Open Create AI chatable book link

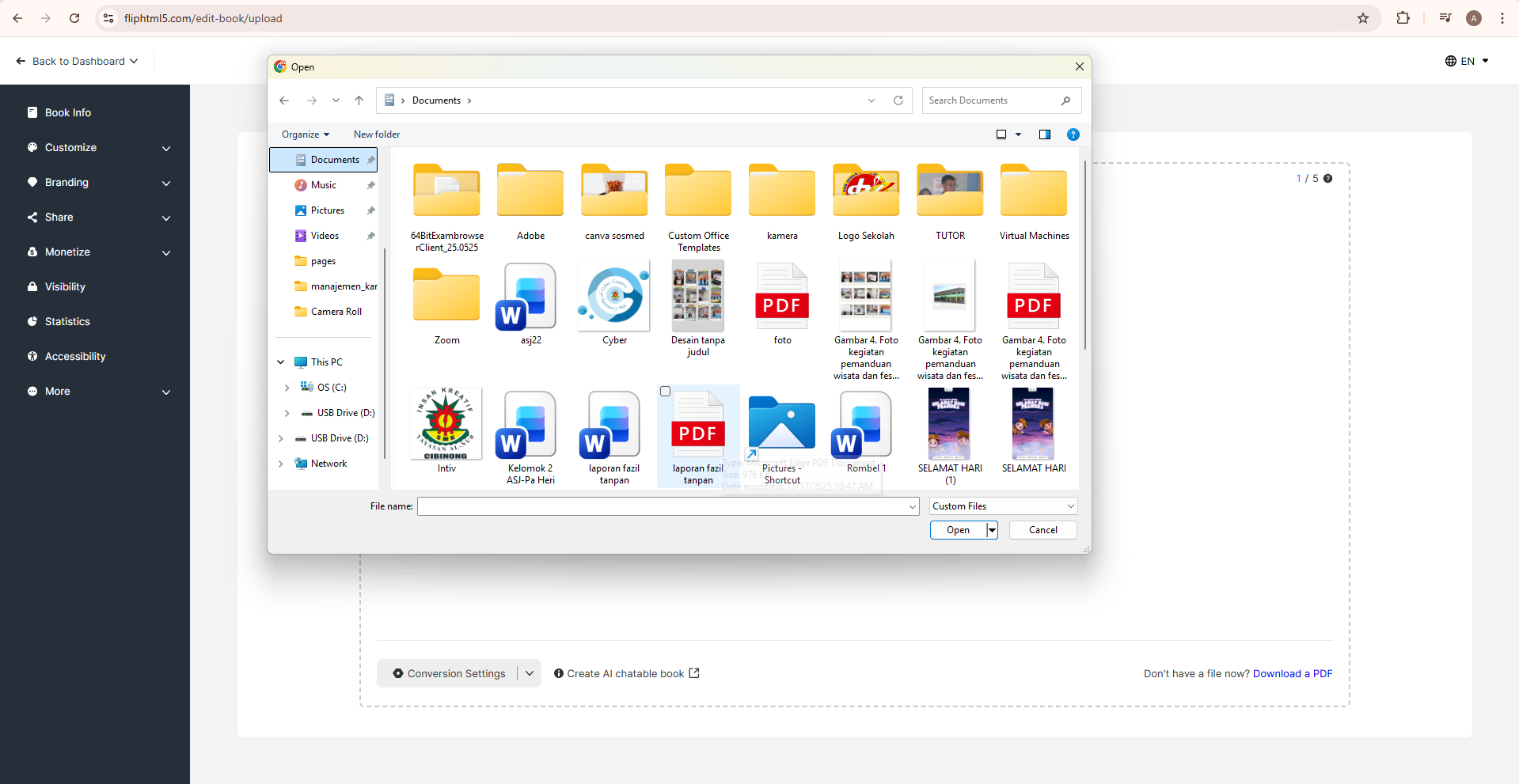[x=626, y=673]
